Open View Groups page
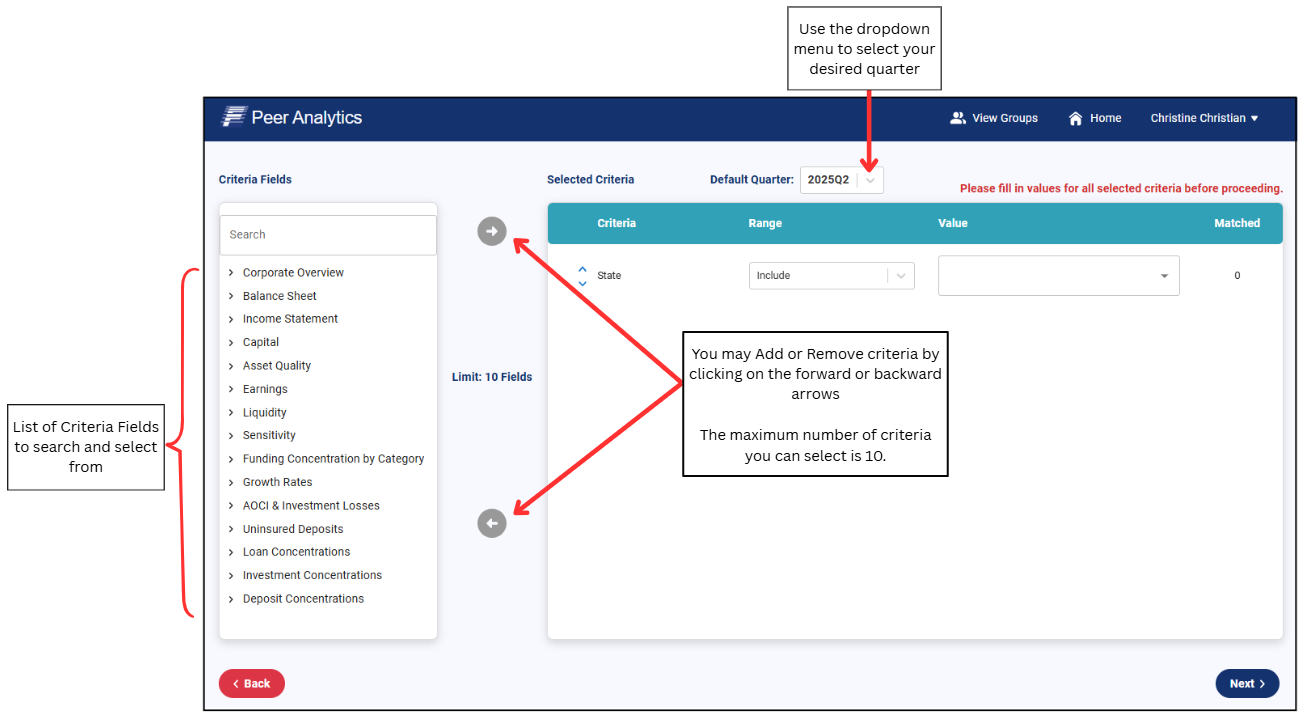 [993, 118]
